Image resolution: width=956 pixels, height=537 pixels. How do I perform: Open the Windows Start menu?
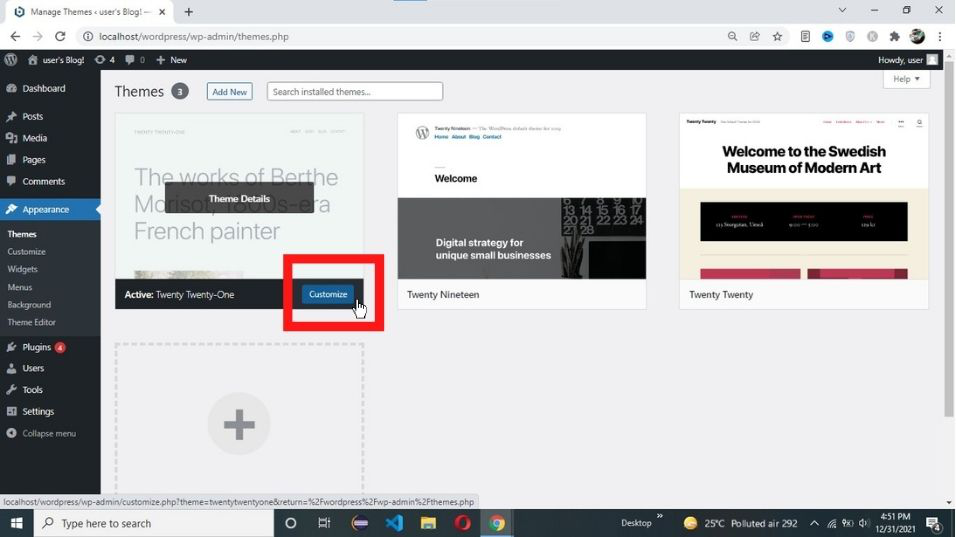[16, 523]
